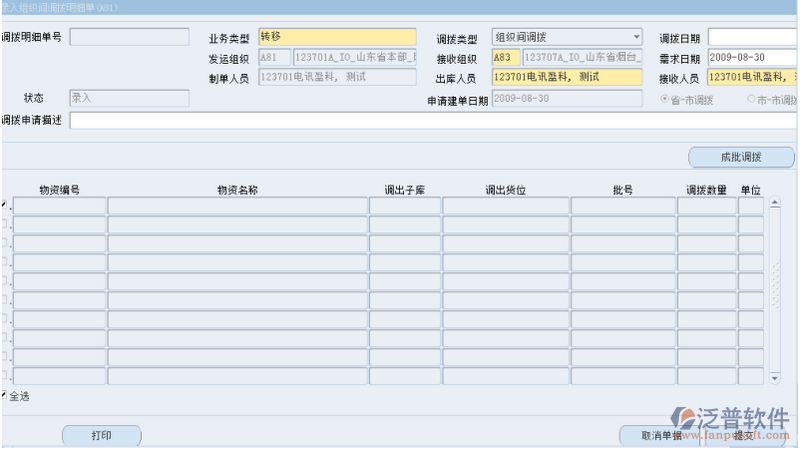Click the scrollbar down arrow beside the table
The width and height of the screenshot is (800, 451).
(774, 378)
